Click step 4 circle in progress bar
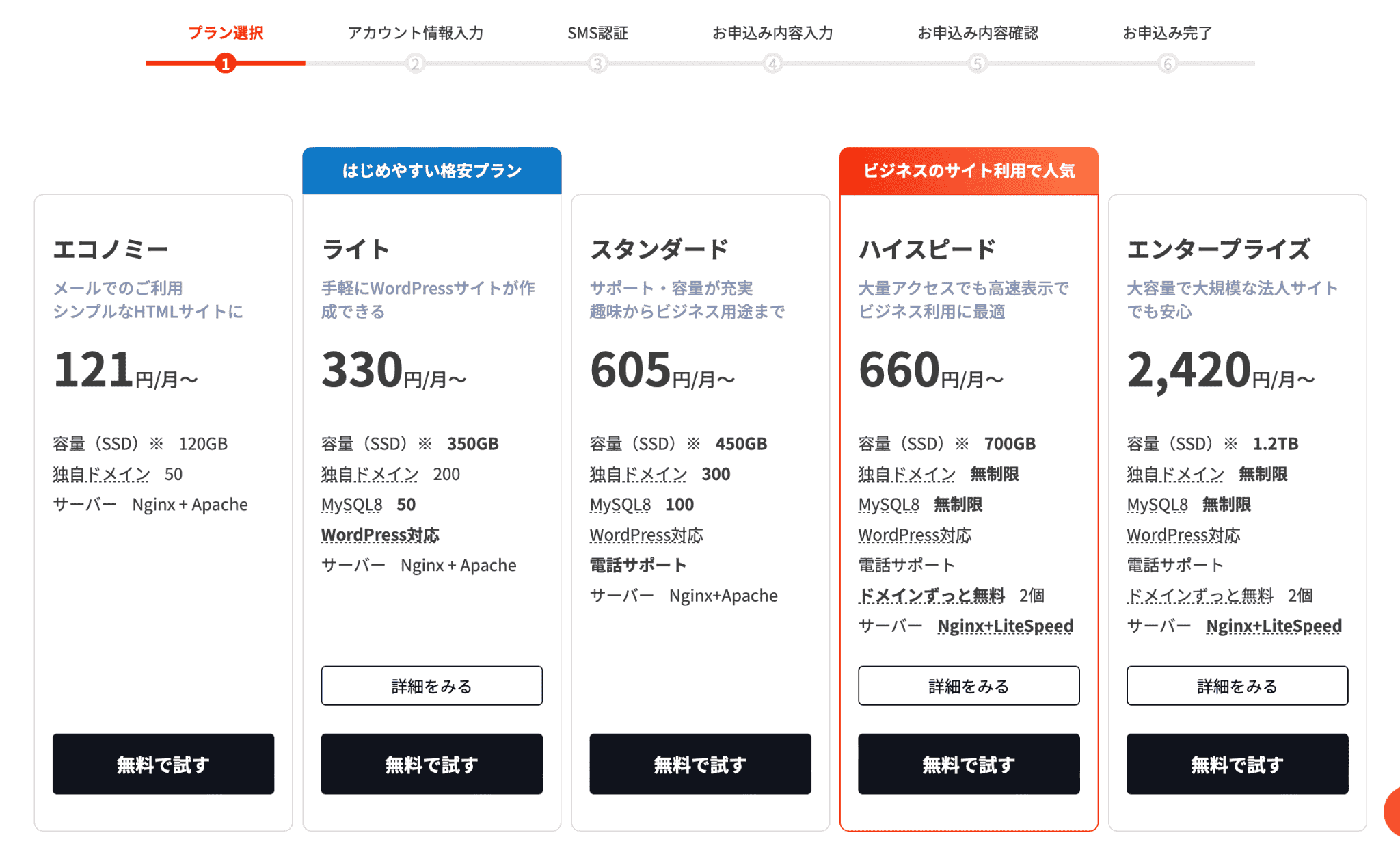 coord(772,64)
